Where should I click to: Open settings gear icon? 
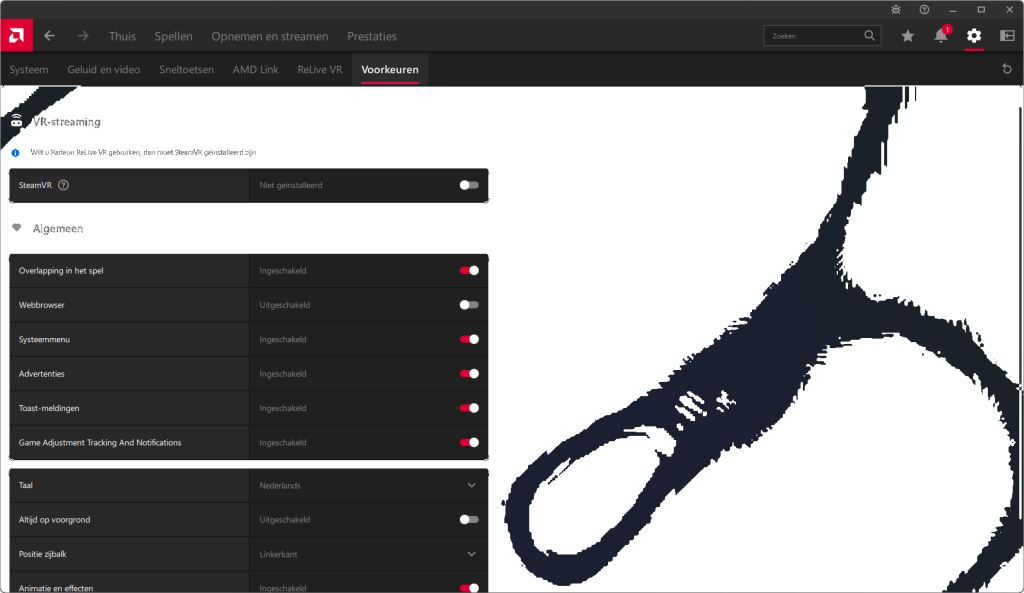[974, 36]
